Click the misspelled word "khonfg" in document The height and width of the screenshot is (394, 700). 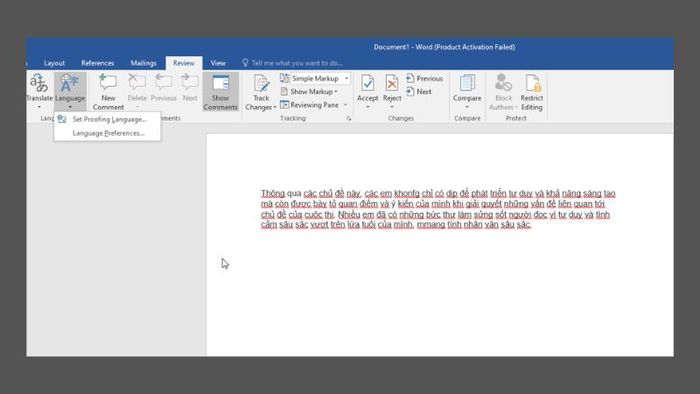[407, 193]
